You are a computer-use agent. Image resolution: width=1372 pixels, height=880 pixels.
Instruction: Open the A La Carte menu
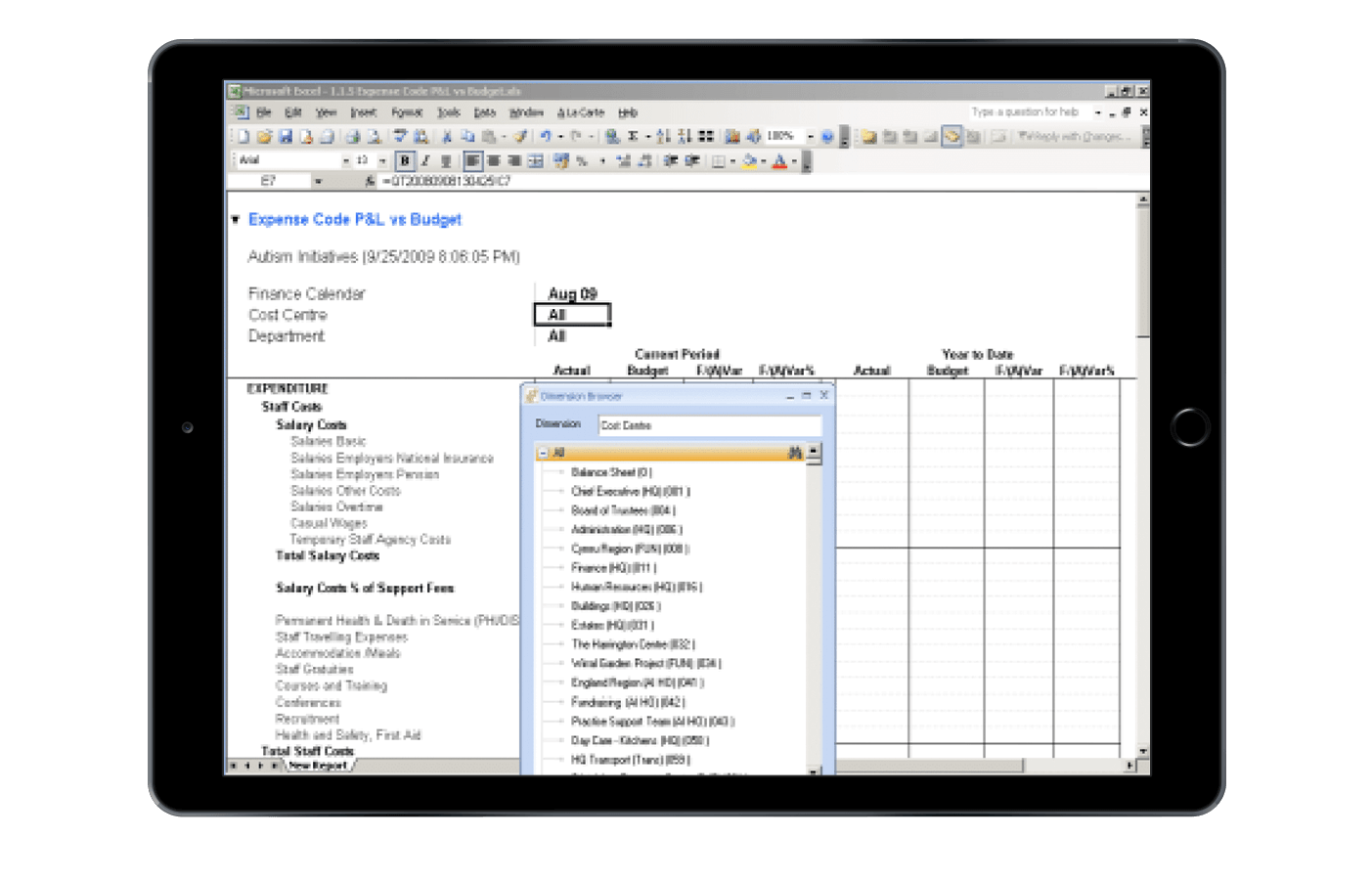pos(581,112)
